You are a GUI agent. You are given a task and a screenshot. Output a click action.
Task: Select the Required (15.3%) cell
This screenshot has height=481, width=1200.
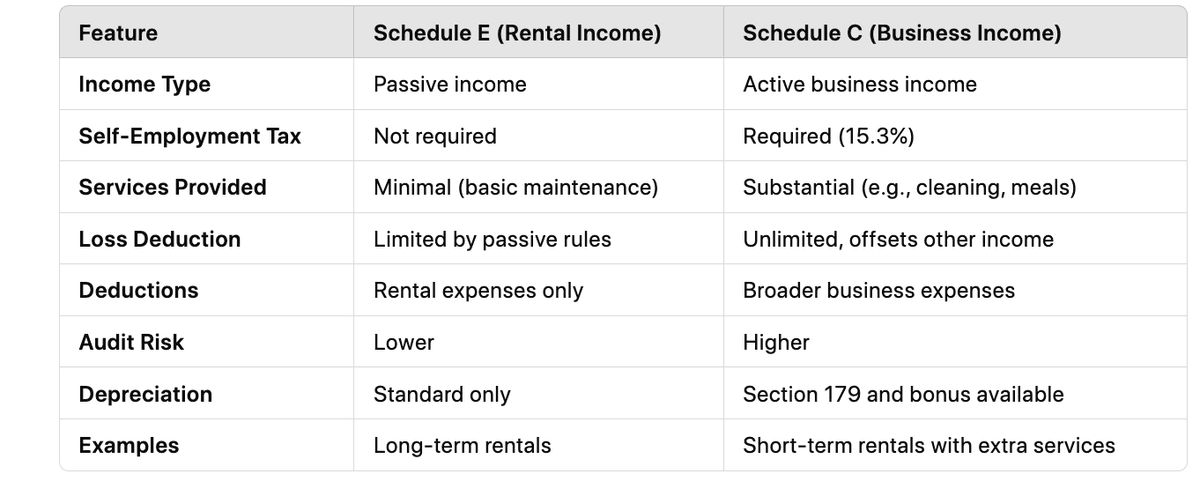point(828,136)
